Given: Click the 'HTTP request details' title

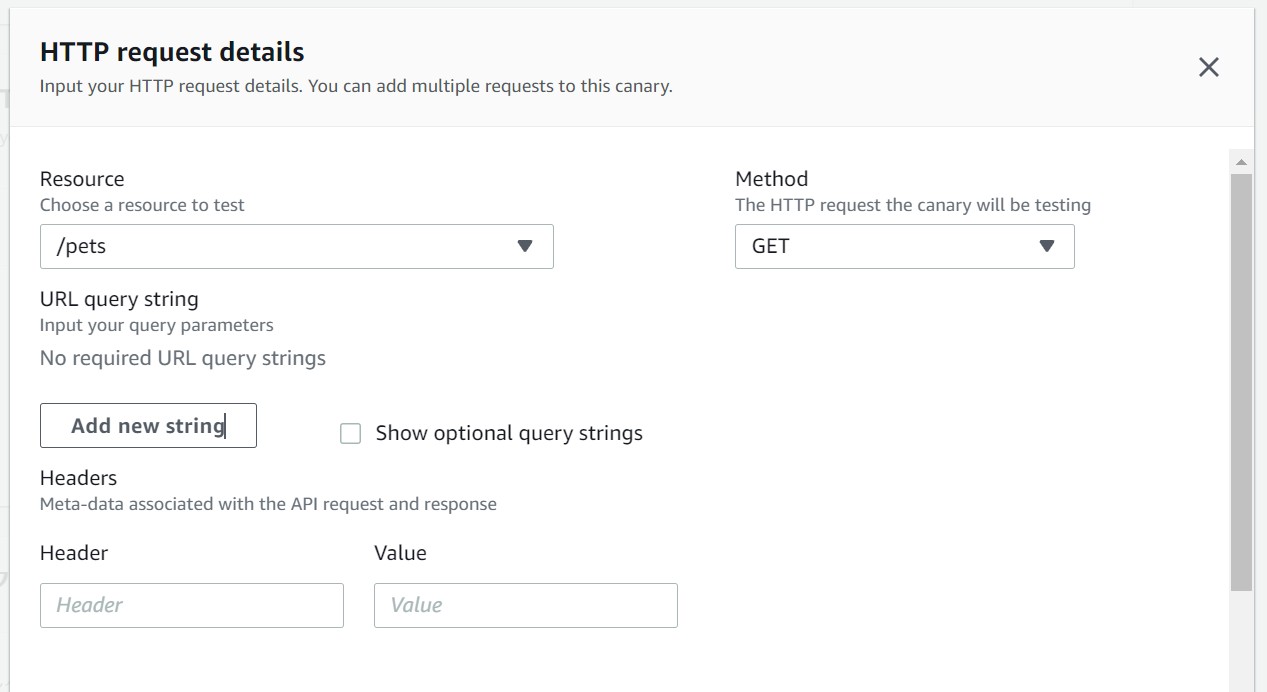Looking at the screenshot, I should (172, 52).
